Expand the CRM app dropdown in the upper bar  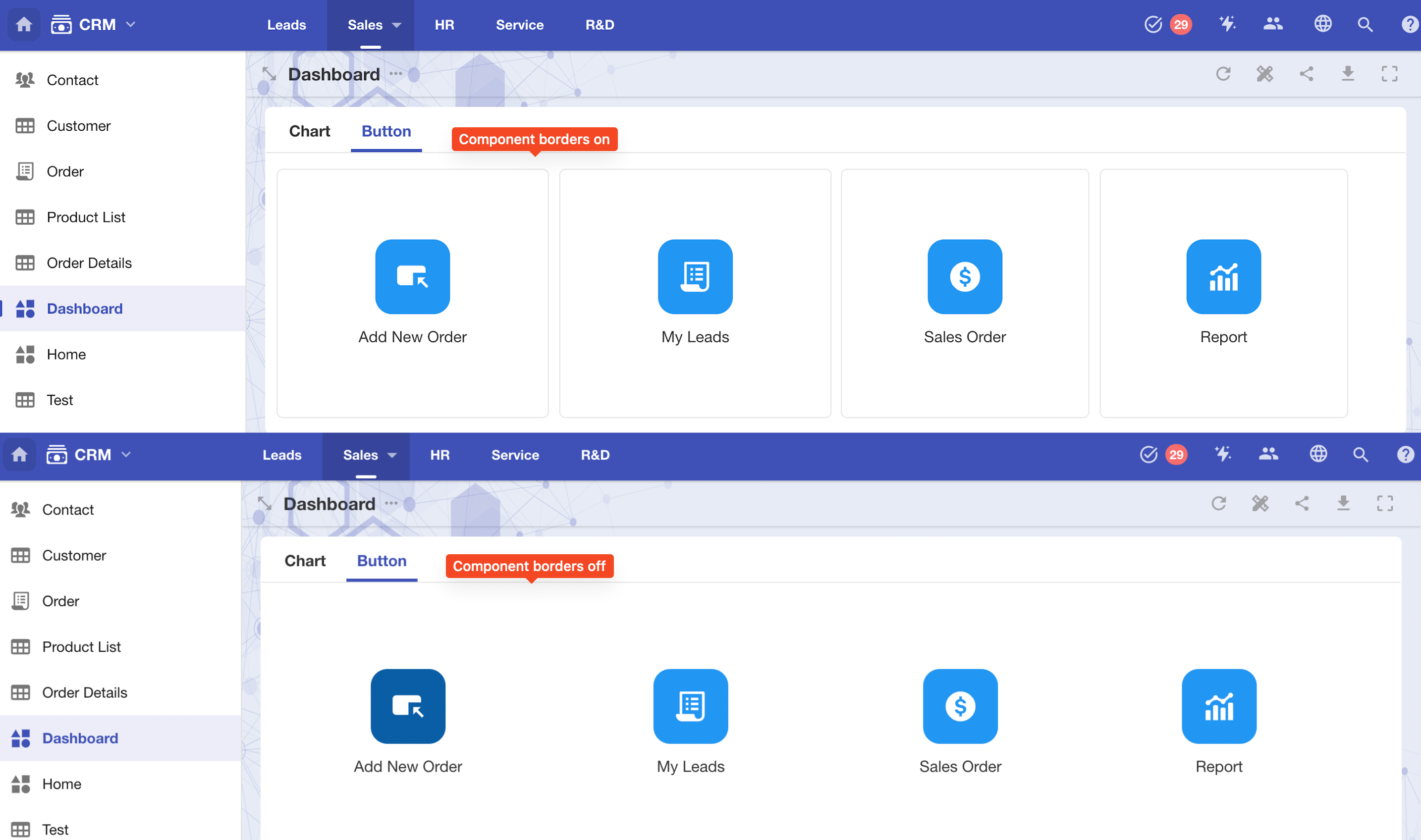(131, 25)
